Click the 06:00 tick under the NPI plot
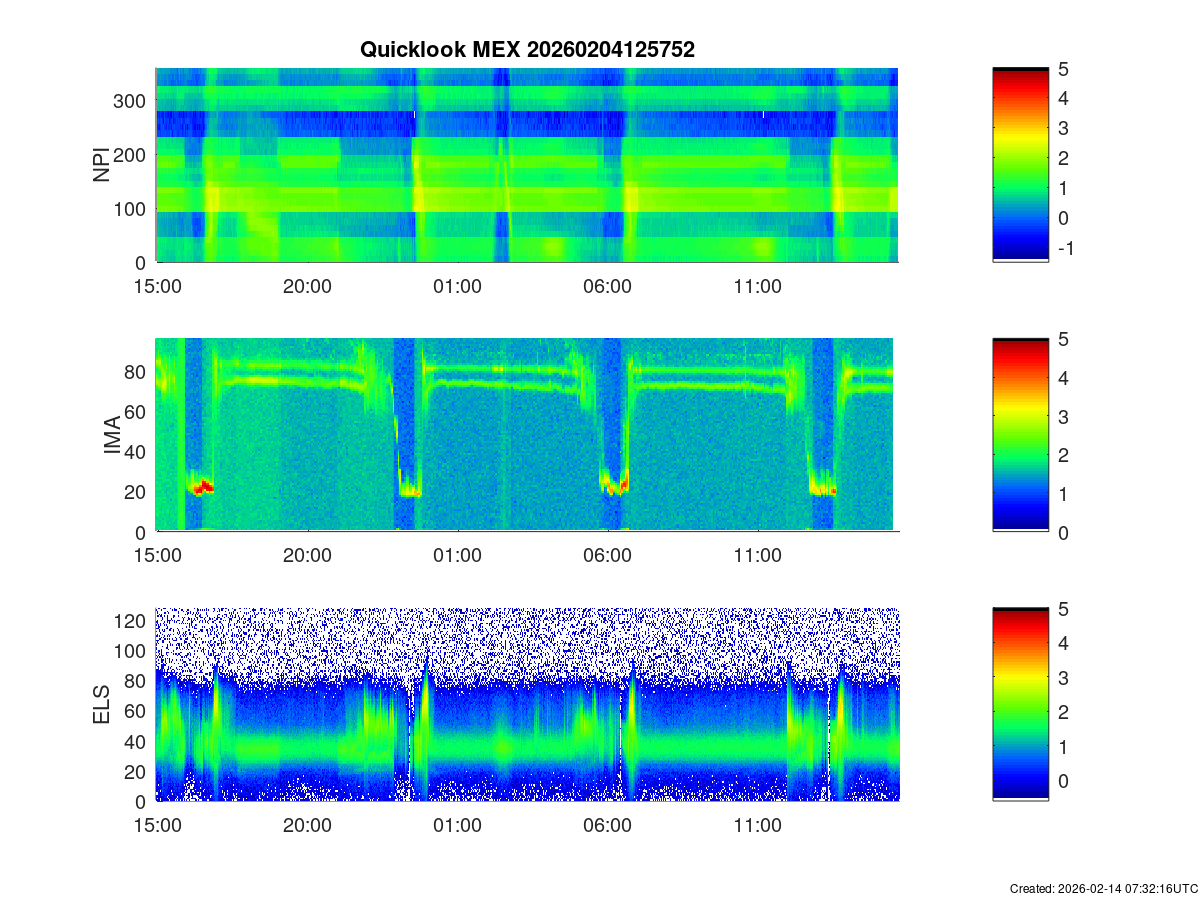 [607, 286]
